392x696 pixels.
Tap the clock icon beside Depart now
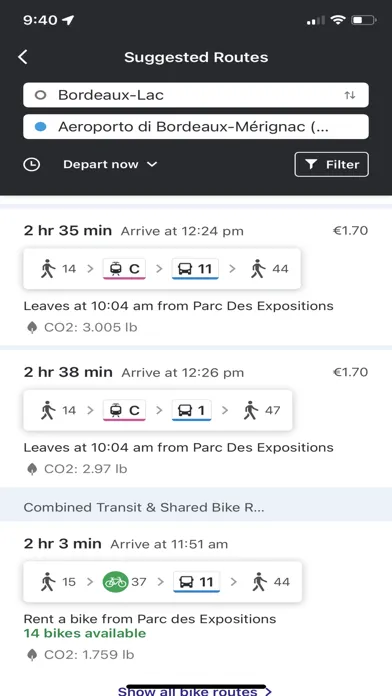[32, 165]
